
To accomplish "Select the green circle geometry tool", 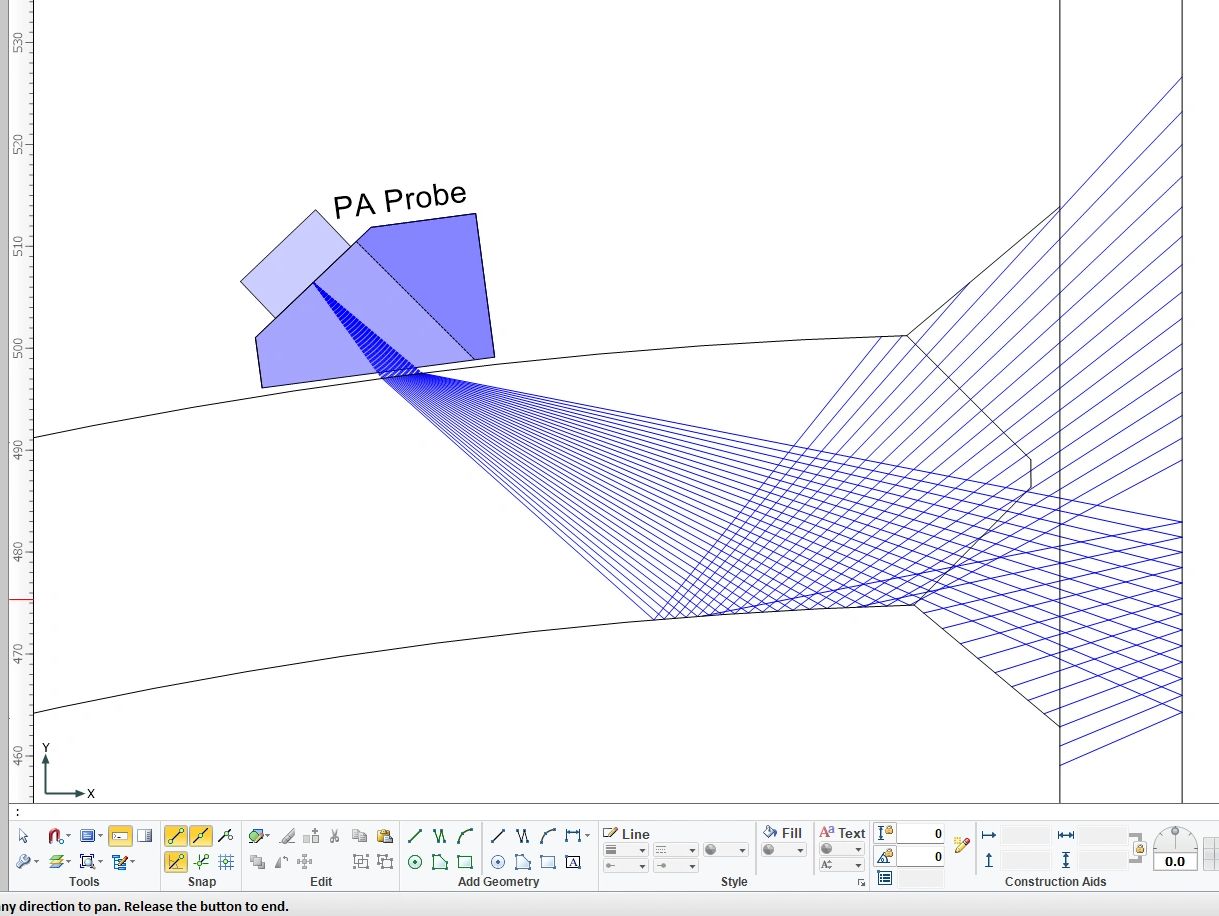I will (x=415, y=862).
